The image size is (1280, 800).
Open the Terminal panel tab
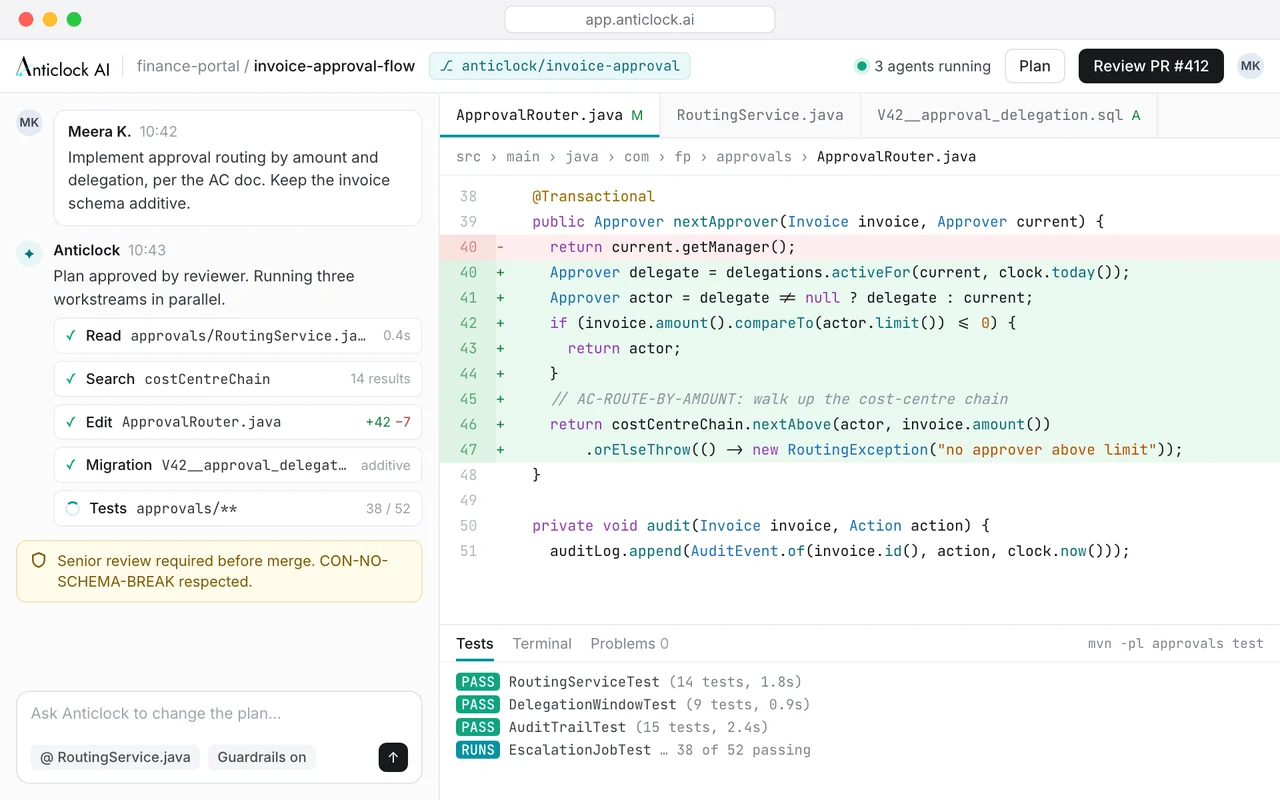tap(542, 643)
